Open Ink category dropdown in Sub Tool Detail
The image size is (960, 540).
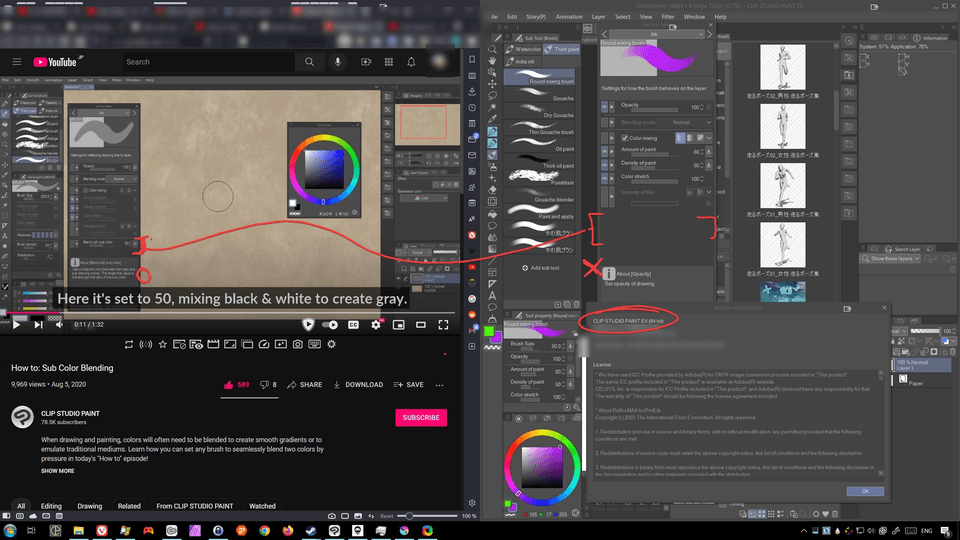click(x=656, y=34)
